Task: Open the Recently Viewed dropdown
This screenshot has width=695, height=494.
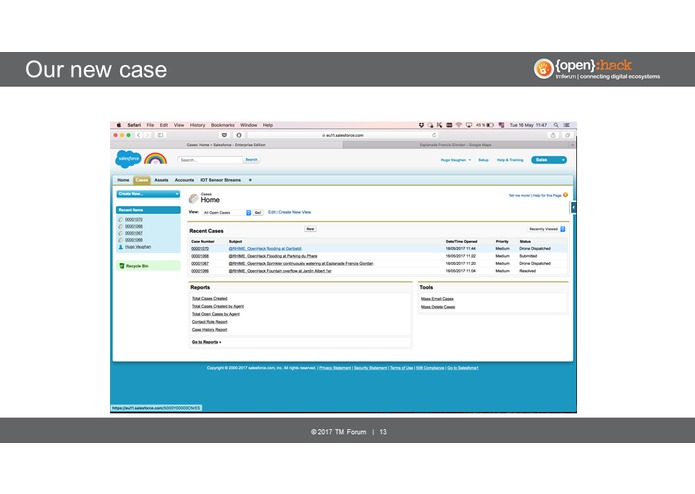Action: point(547,229)
